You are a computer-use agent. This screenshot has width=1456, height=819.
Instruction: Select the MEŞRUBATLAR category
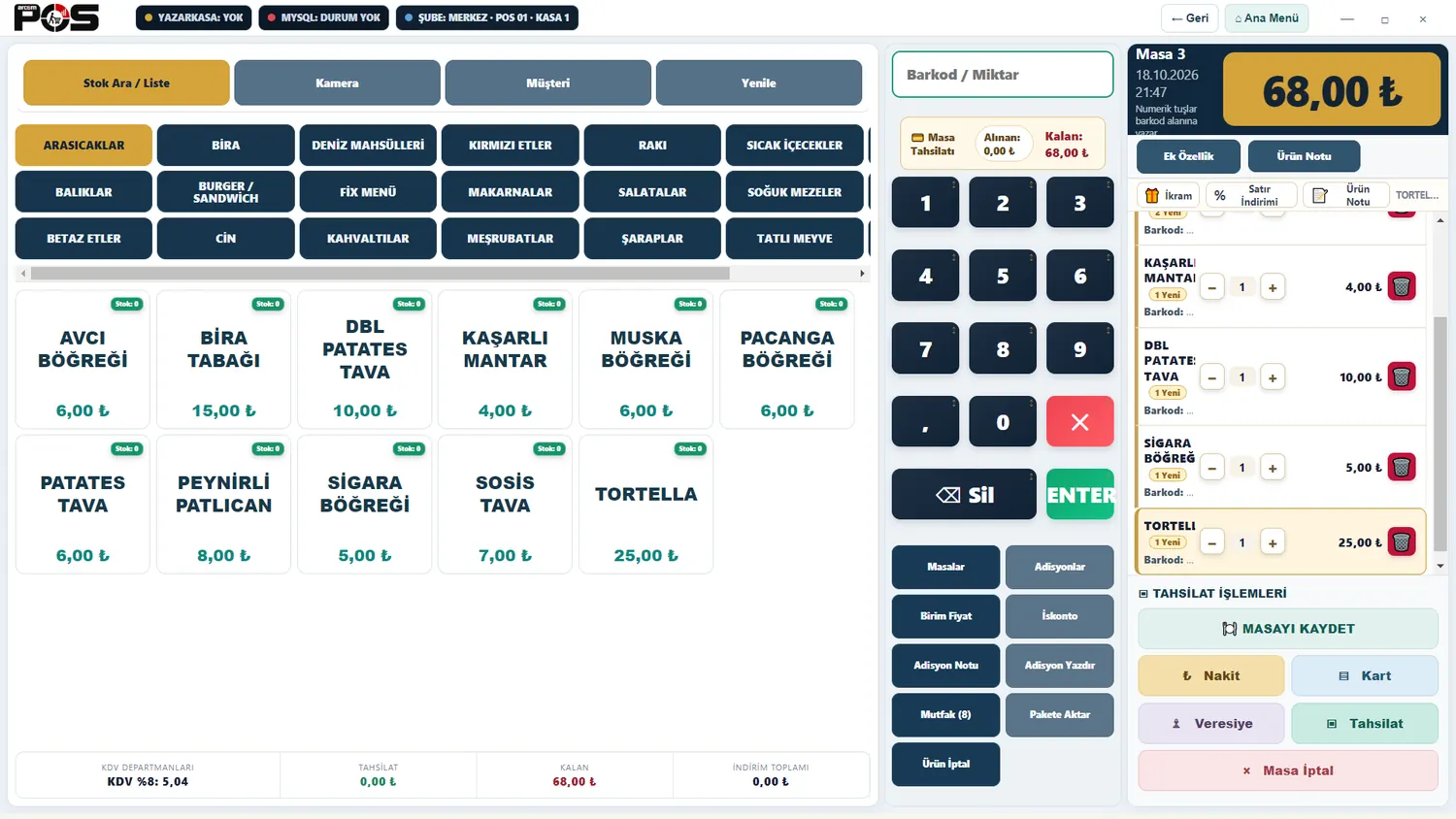[510, 239]
